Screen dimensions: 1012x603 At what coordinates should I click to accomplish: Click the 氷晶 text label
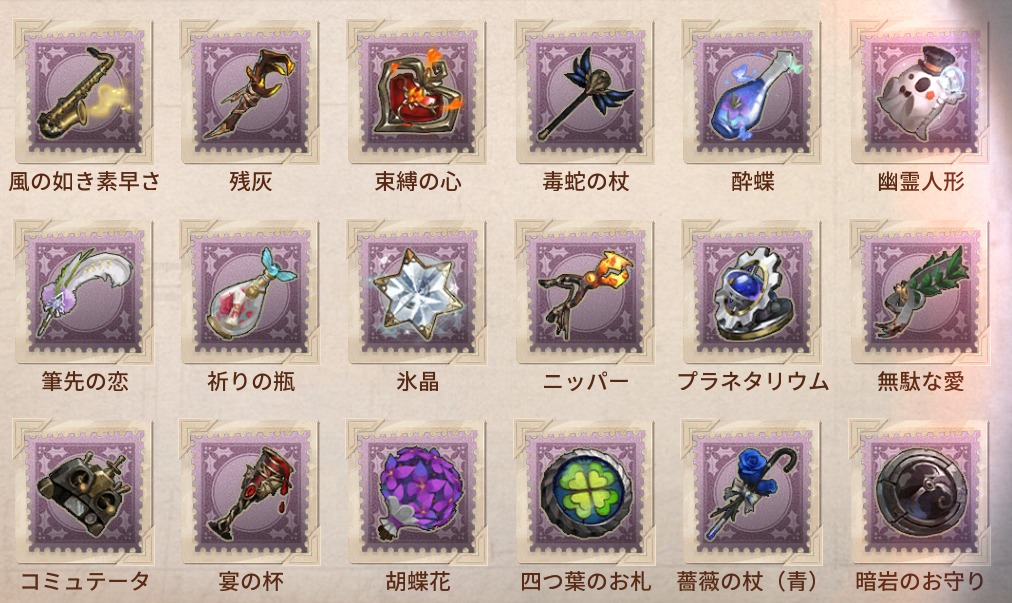418,382
